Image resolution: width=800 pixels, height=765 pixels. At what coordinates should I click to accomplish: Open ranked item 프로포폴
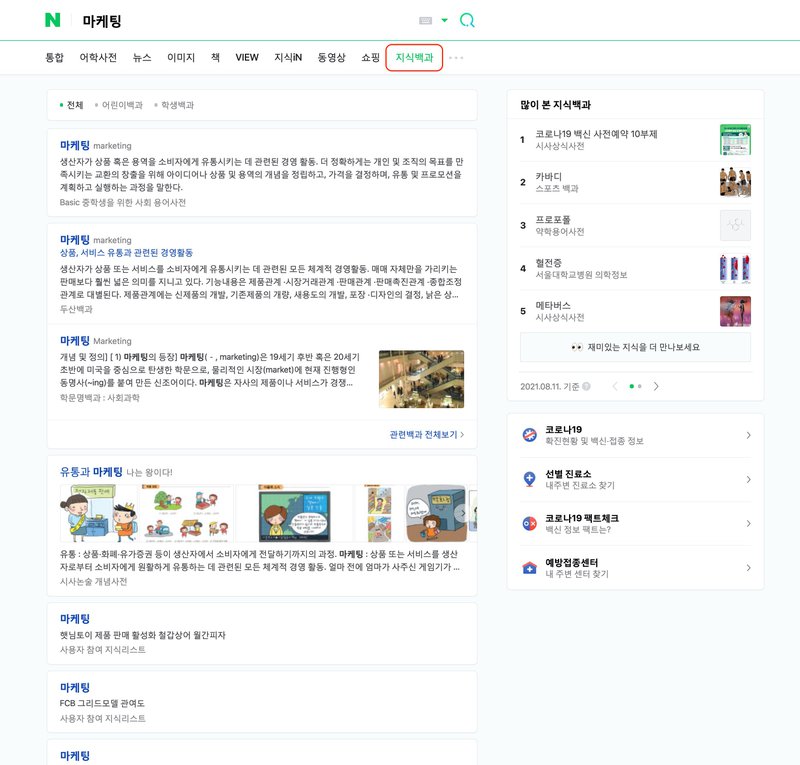(553, 220)
